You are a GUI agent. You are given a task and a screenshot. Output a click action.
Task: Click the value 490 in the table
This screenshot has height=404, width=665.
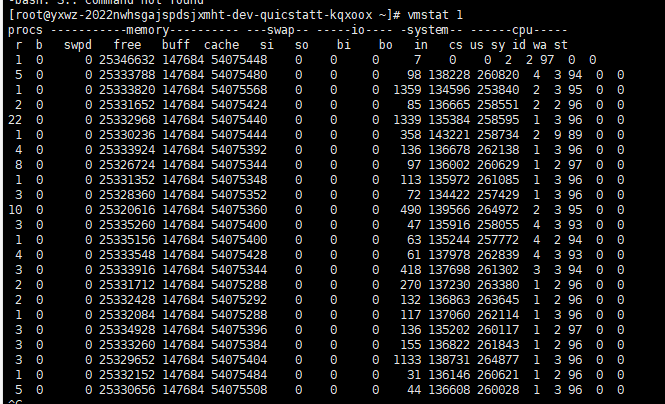click(x=411, y=210)
